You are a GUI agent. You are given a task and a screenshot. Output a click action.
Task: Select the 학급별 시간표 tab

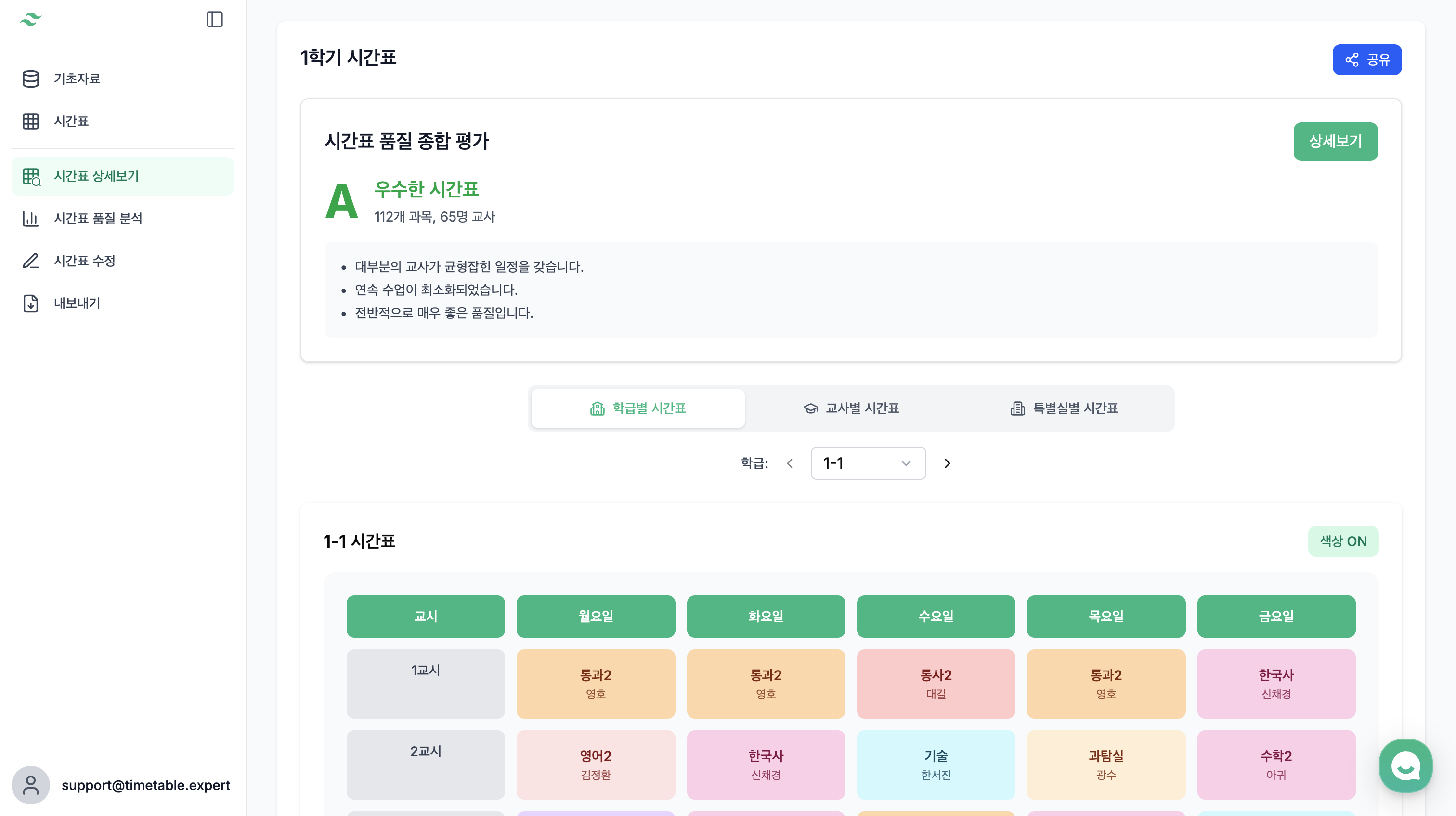[637, 408]
